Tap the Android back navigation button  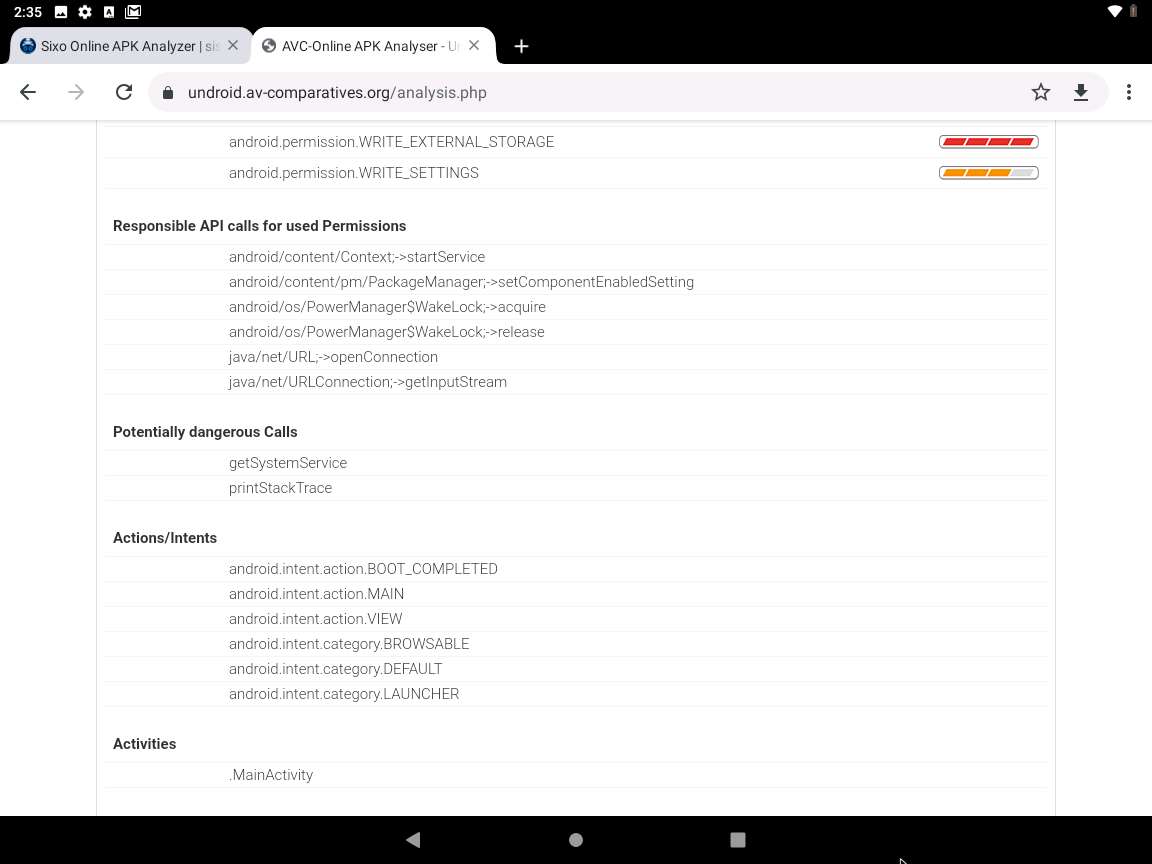point(413,840)
